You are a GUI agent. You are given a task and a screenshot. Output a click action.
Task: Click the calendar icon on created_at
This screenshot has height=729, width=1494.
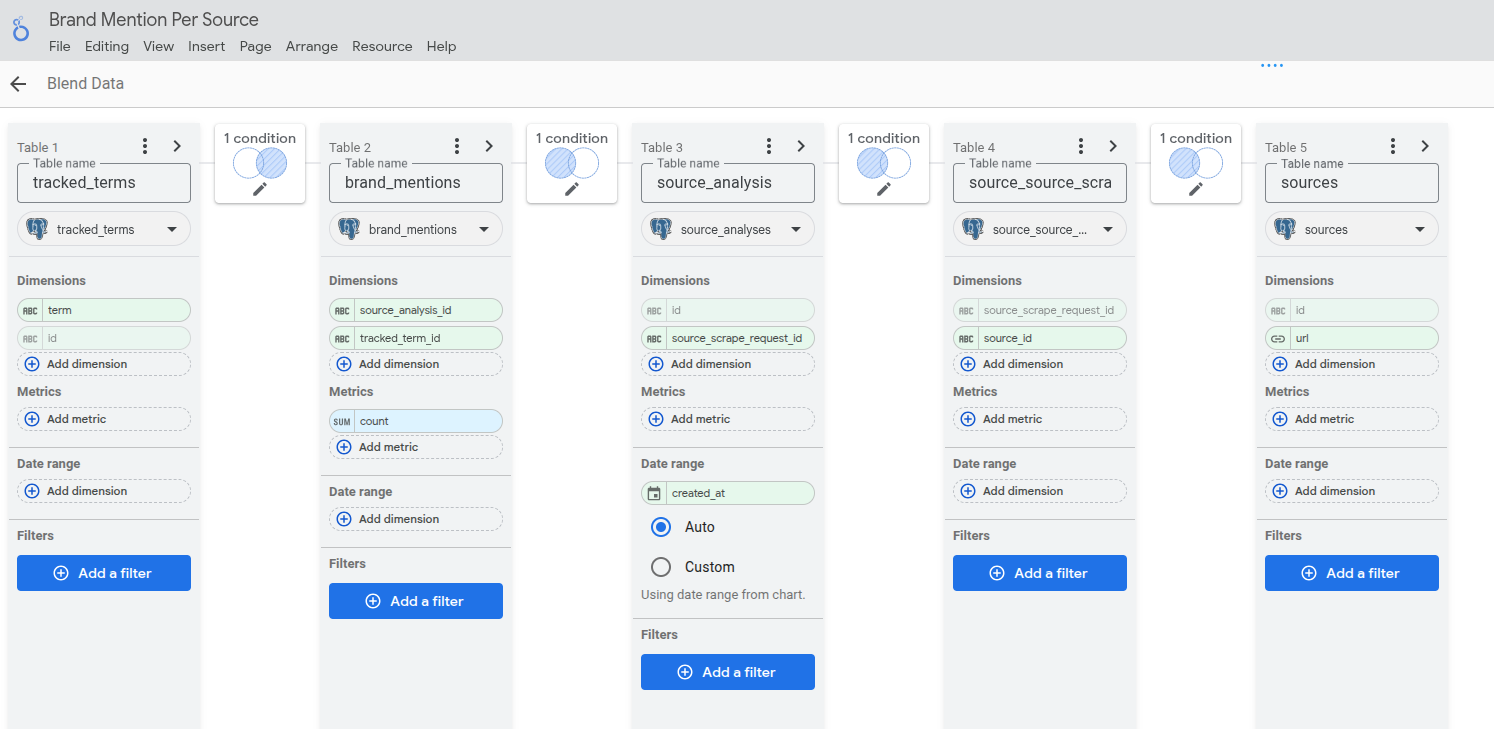654,493
